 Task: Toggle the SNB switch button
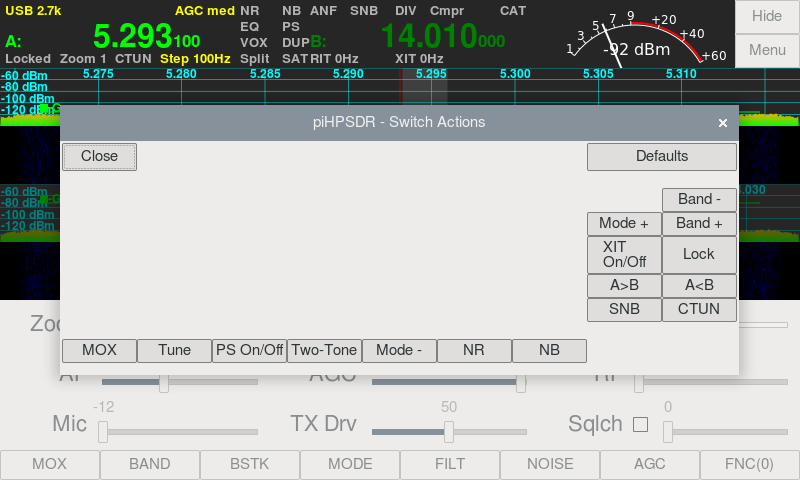624,309
